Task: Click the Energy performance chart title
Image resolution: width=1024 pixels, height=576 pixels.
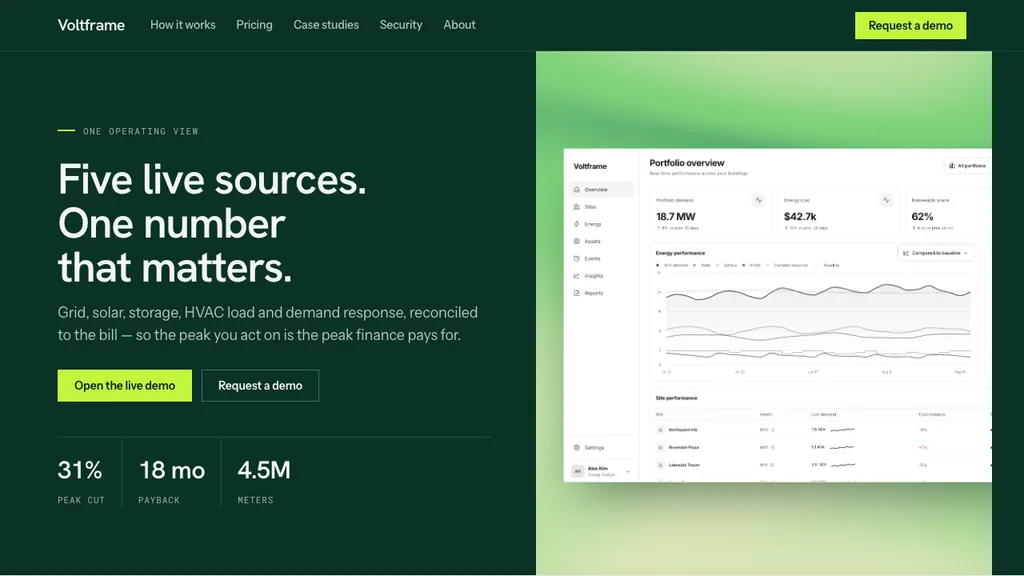Action: [x=680, y=253]
